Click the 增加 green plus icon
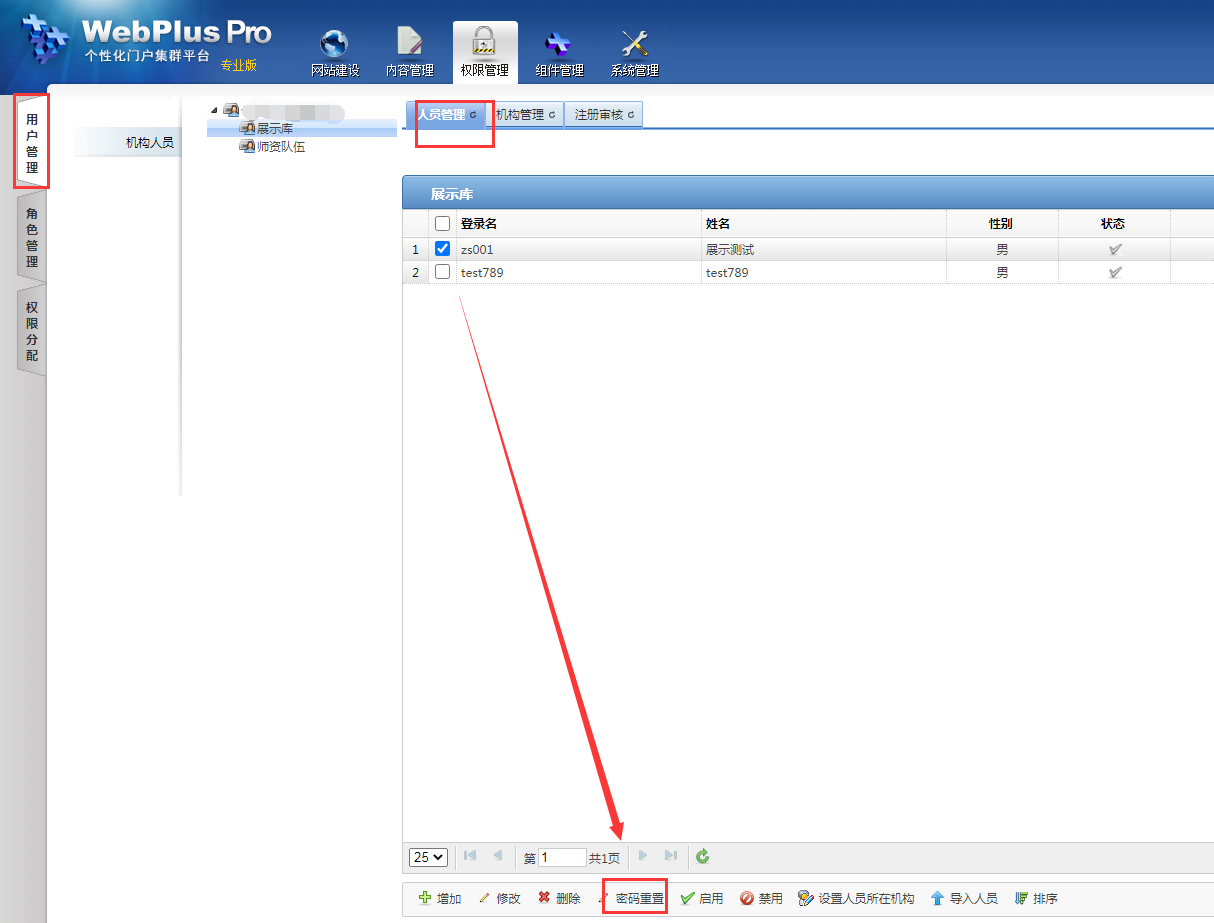1214x923 pixels. pos(425,898)
